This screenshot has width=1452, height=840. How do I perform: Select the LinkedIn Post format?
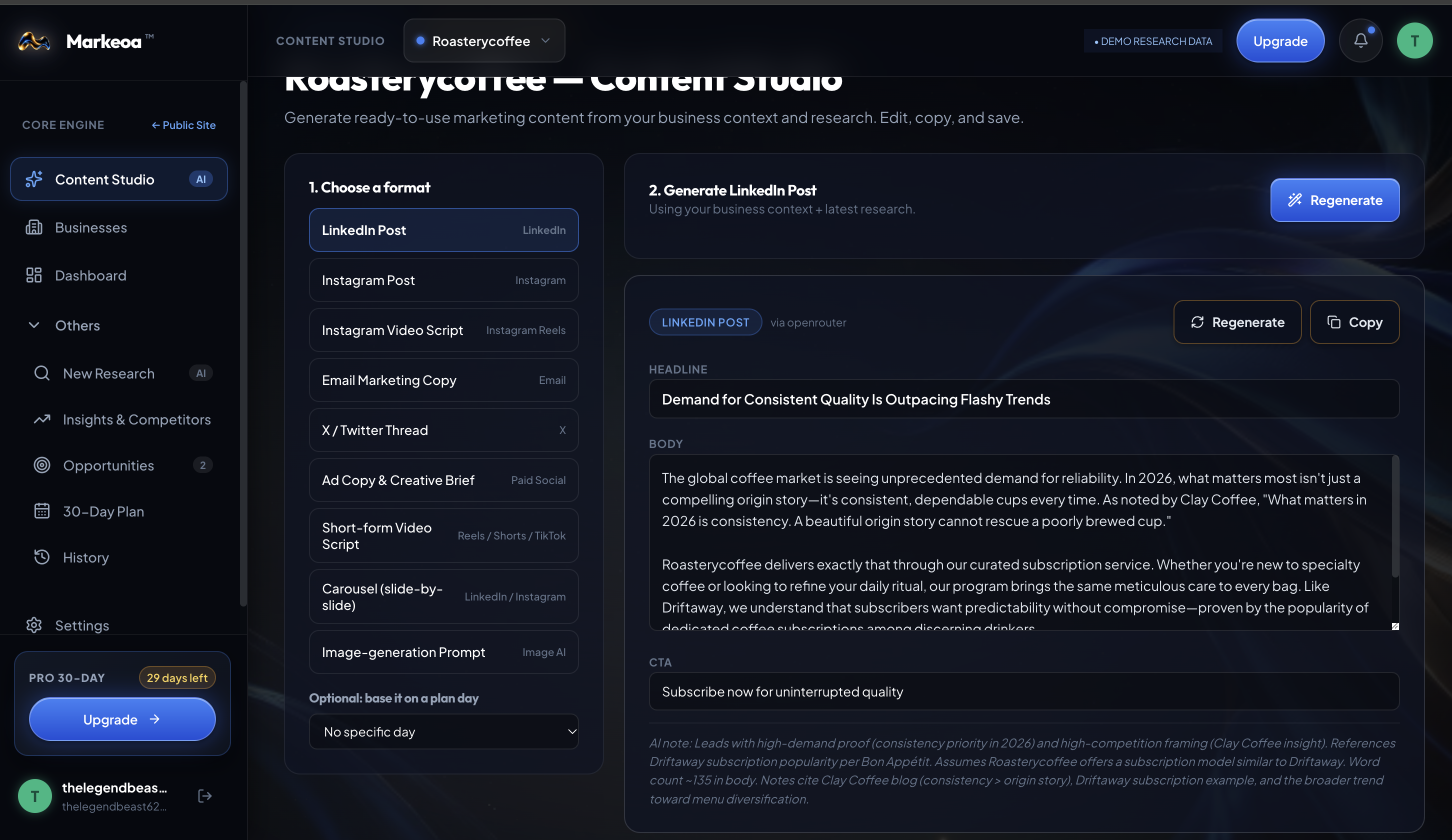pos(443,230)
